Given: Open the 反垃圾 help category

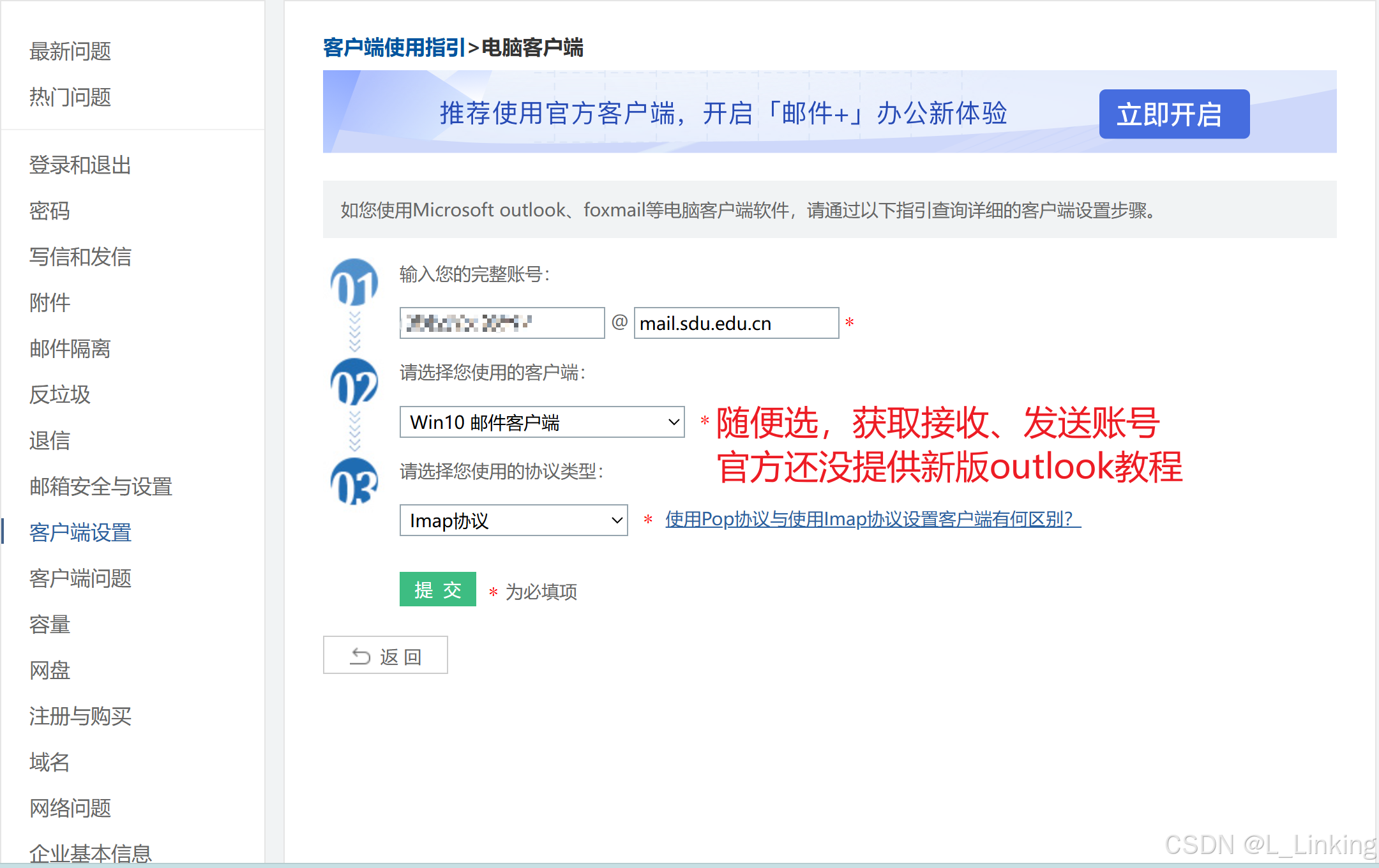Looking at the screenshot, I should click(60, 394).
